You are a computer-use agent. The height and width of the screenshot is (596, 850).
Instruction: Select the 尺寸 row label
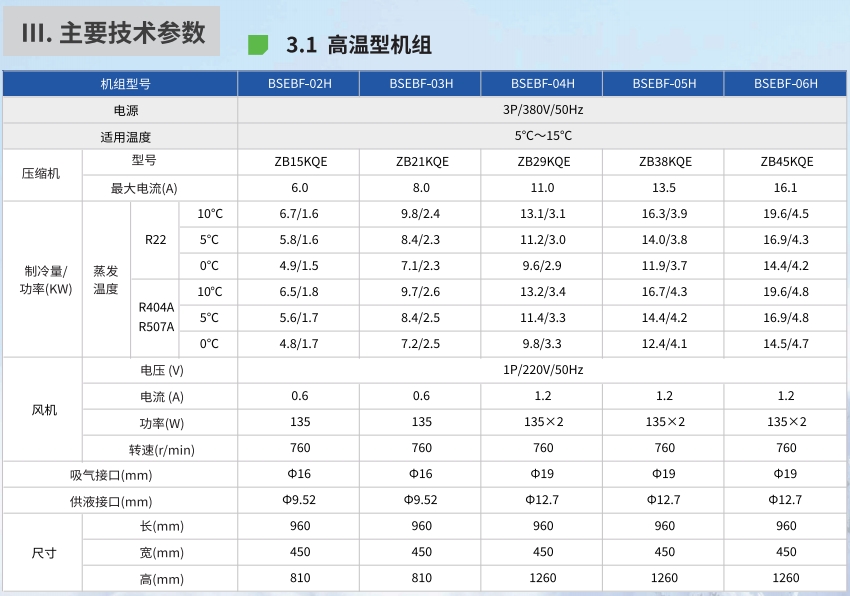click(x=41, y=553)
